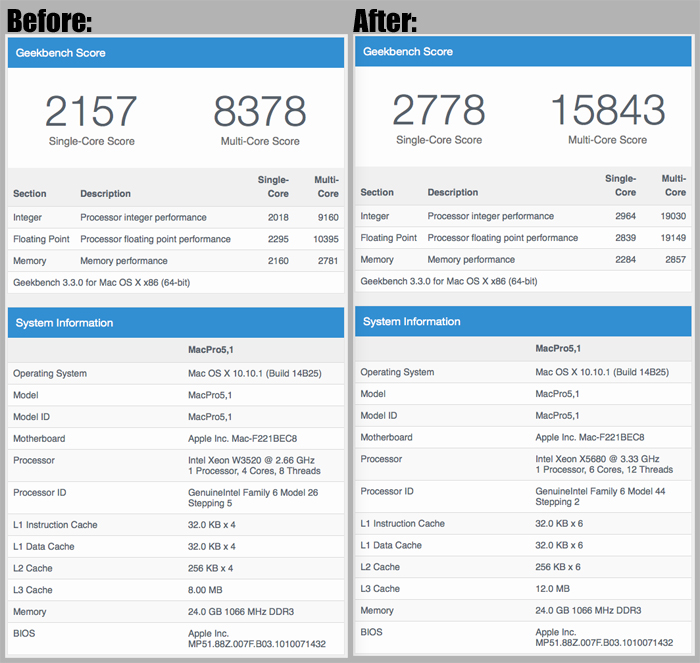Image resolution: width=700 pixels, height=663 pixels.
Task: Select Floating Point single-core value 2295
Action: (278, 239)
